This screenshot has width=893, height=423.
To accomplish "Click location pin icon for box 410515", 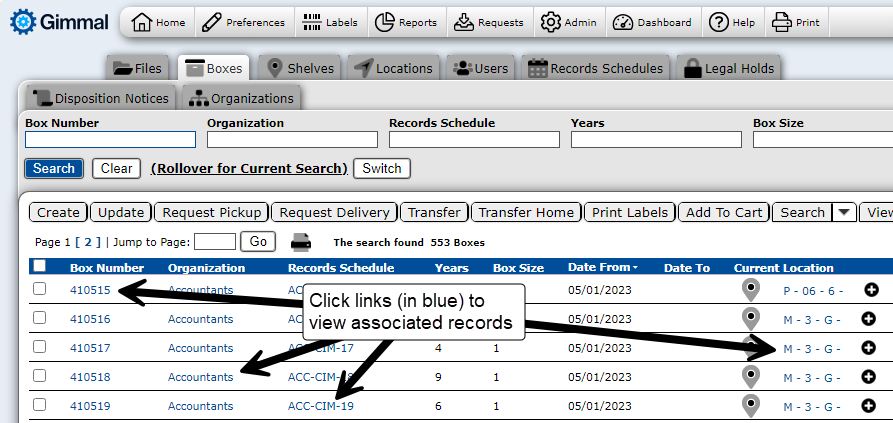I will pos(751,290).
